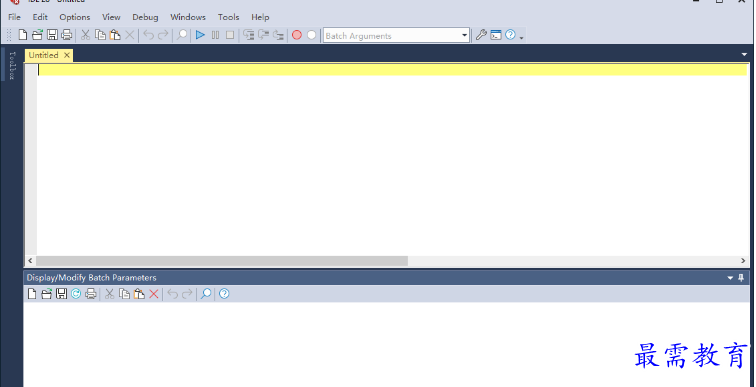Toggle breakpoint with red circle icon

click(x=297, y=35)
